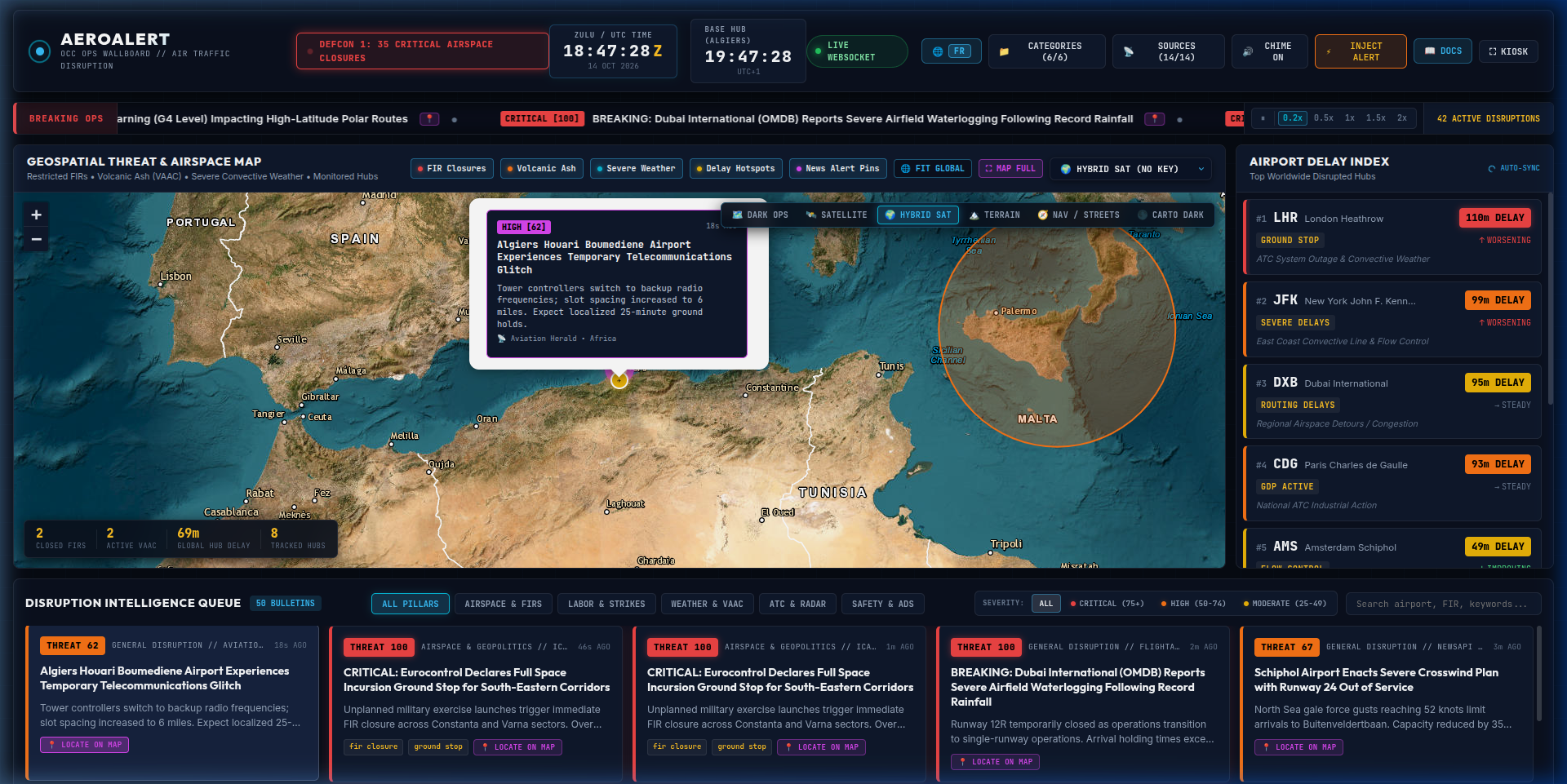Click the AeroAlert radar logo icon

click(39, 51)
